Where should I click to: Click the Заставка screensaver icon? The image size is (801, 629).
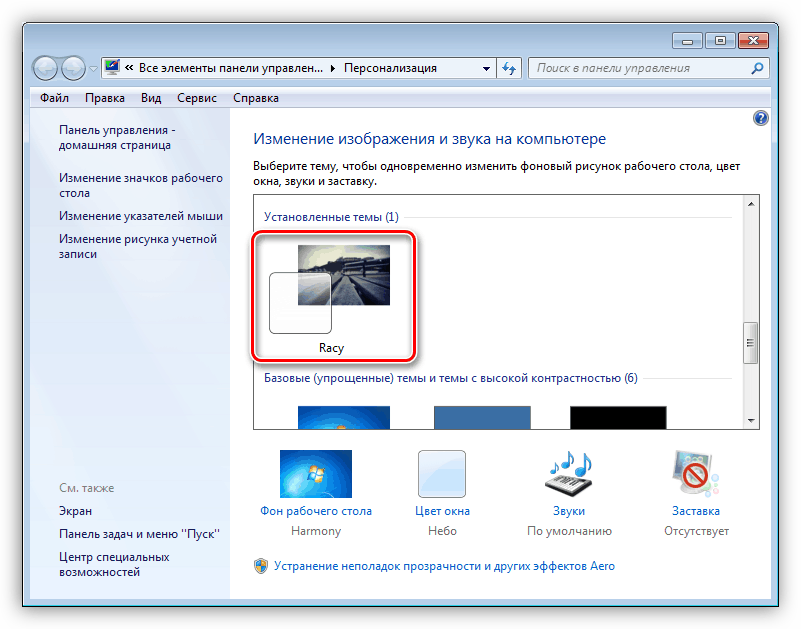pos(696,474)
